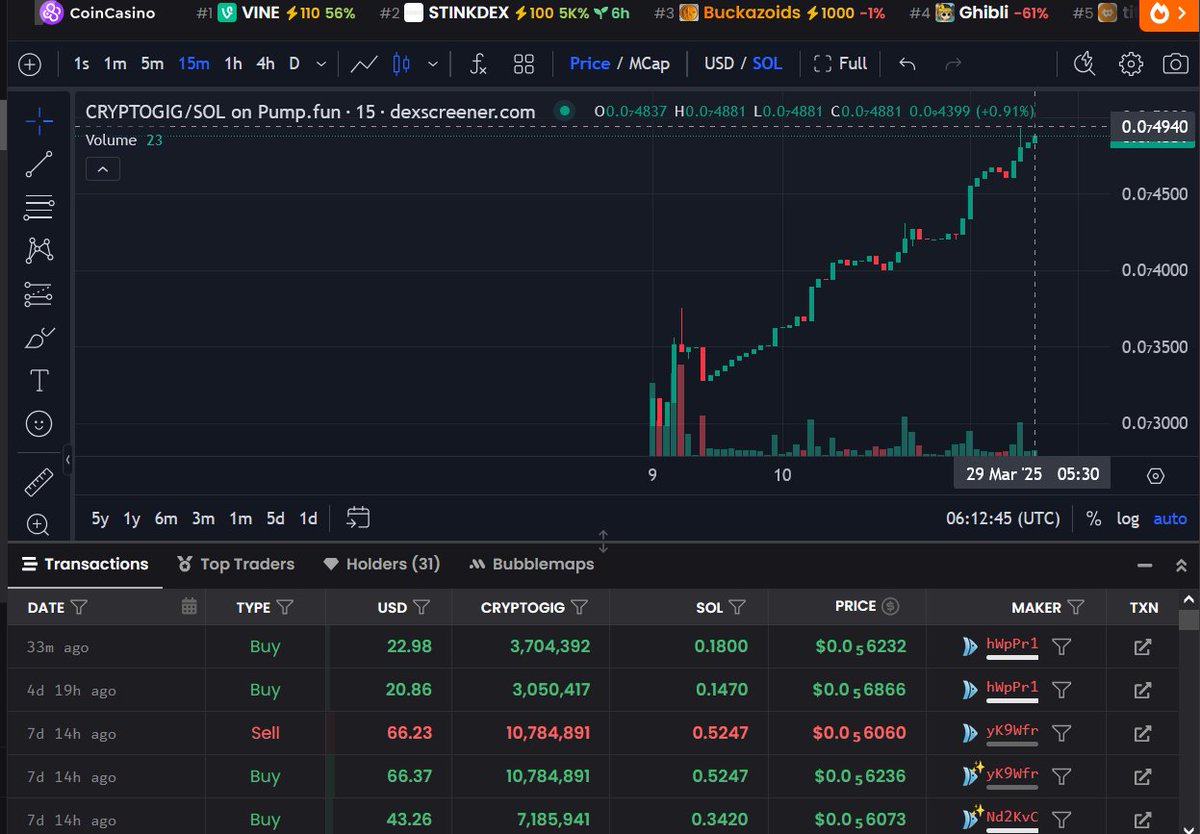
Task: Open the chart settings gear icon
Action: [1131, 64]
